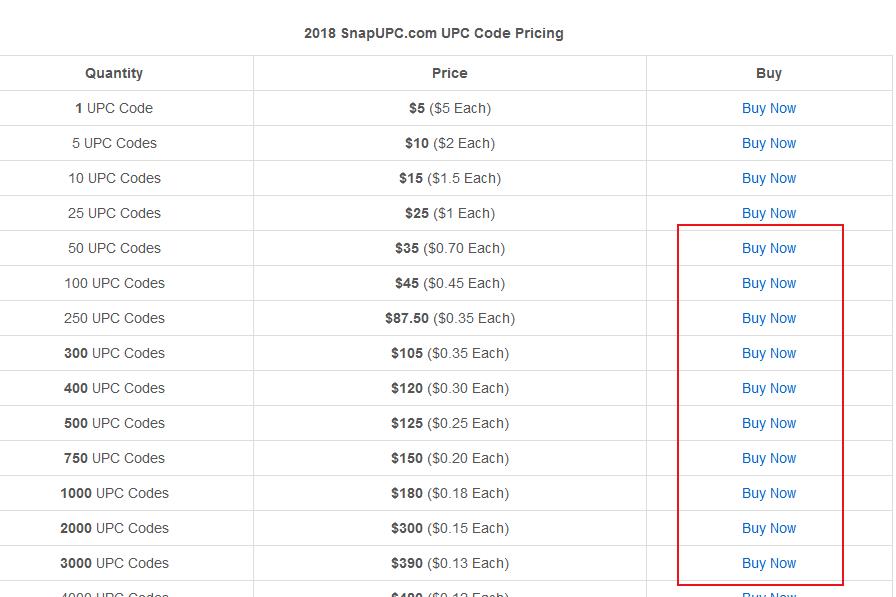Click Buy Now in the $105 row
Image resolution: width=896 pixels, height=597 pixels.
pyautogui.click(x=768, y=353)
